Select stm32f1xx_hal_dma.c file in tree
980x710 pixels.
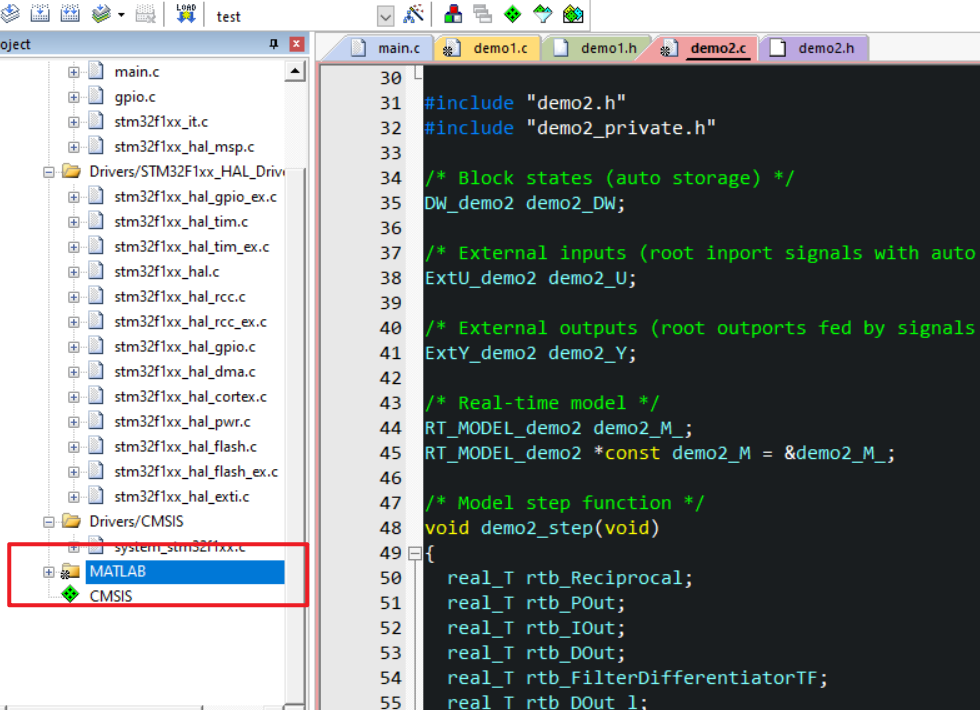point(184,372)
